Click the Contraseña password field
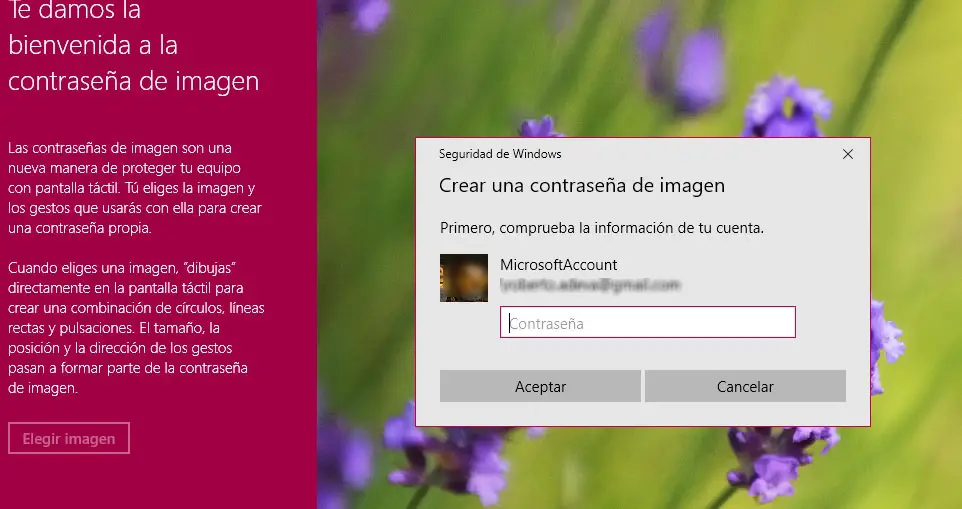Image resolution: width=962 pixels, height=509 pixels. pyautogui.click(x=647, y=322)
